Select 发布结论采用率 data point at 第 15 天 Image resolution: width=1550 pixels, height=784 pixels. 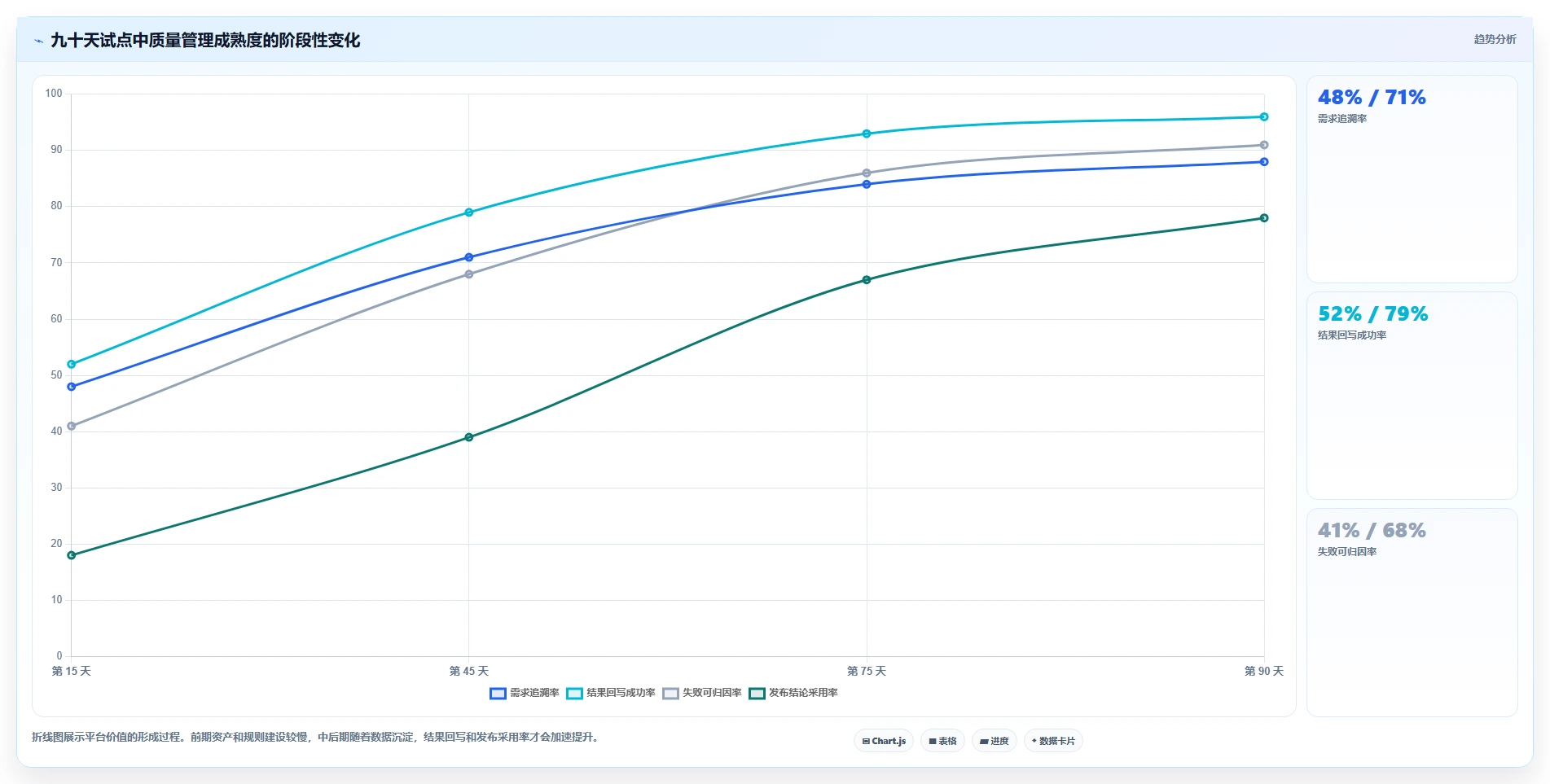pyautogui.click(x=72, y=555)
